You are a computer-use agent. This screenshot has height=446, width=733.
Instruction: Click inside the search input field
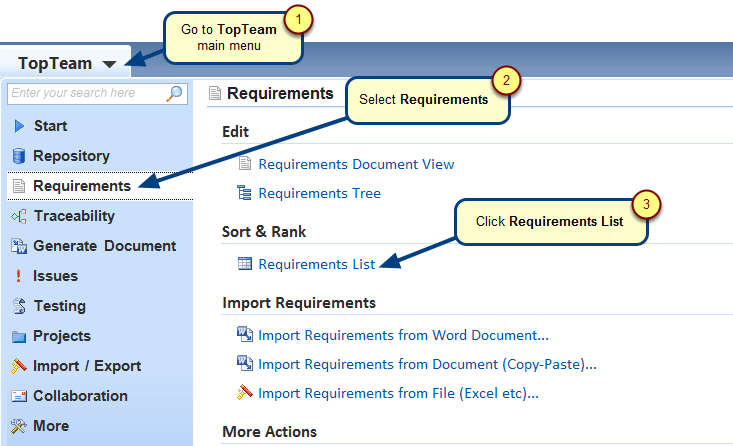(x=85, y=93)
